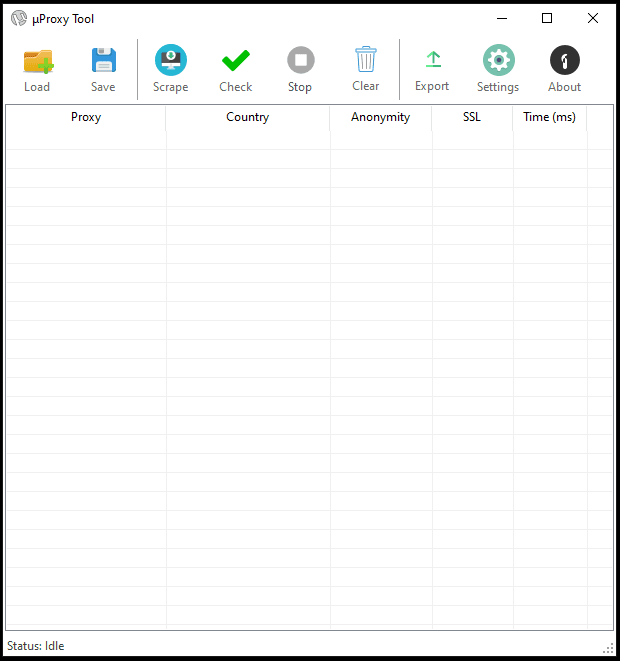Click the Load folder icon
The height and width of the screenshot is (661, 620).
point(38,61)
